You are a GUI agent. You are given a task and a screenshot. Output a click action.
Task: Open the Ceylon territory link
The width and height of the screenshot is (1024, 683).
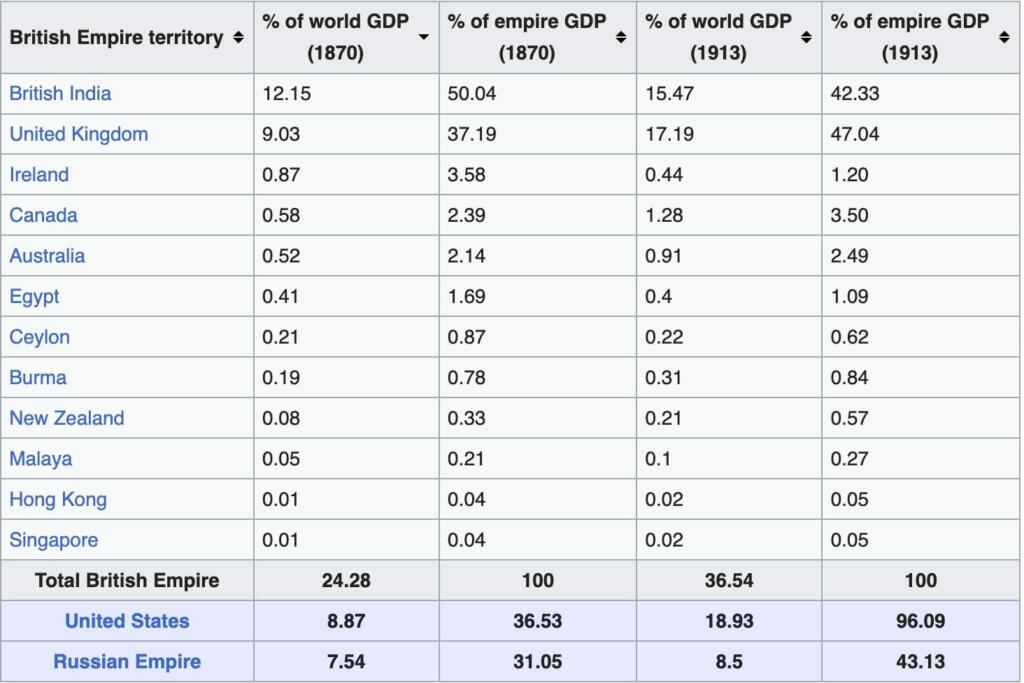[x=39, y=337]
